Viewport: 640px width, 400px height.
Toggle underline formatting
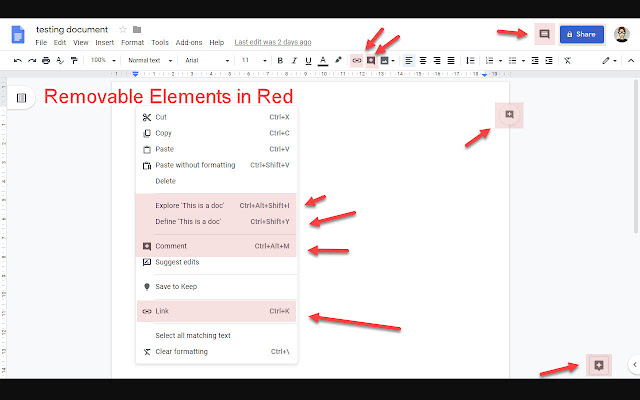[x=308, y=60]
